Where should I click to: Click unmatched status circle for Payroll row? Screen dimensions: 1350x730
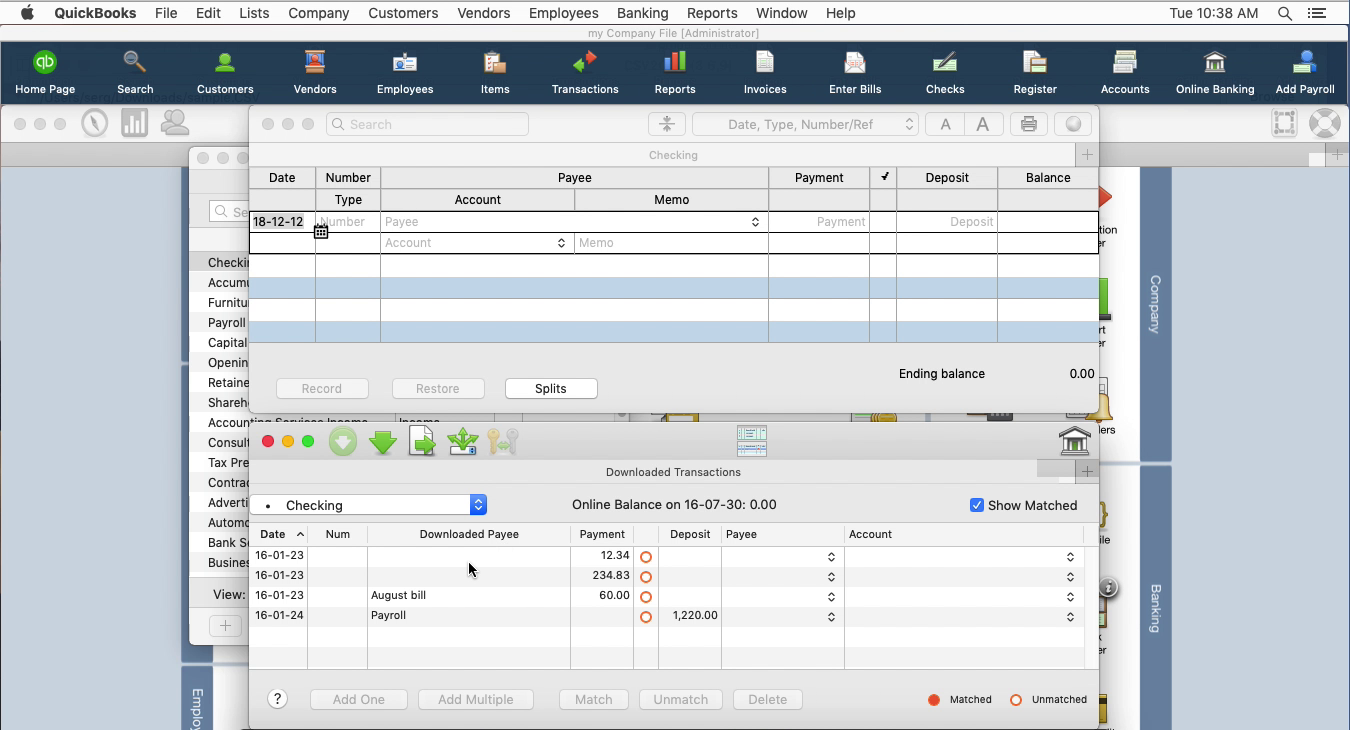(x=646, y=617)
